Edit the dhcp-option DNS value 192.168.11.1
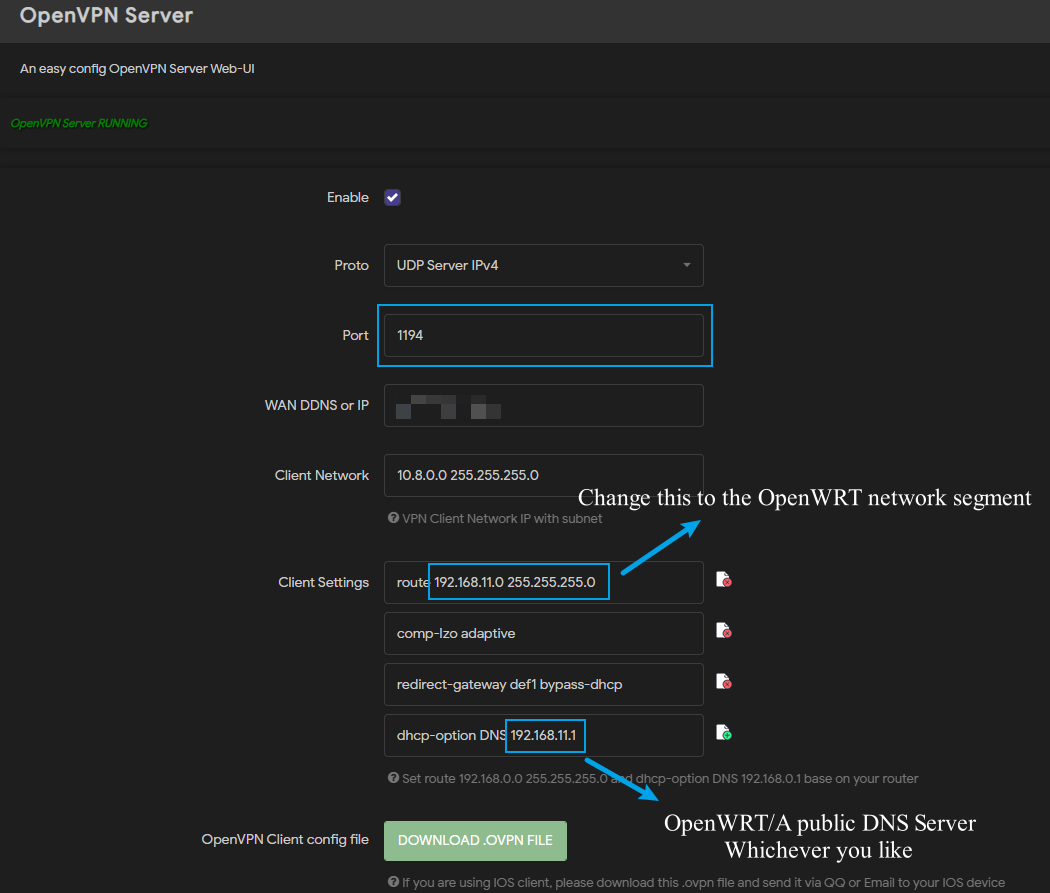Screen dimensions: 1050x893 coord(545,735)
